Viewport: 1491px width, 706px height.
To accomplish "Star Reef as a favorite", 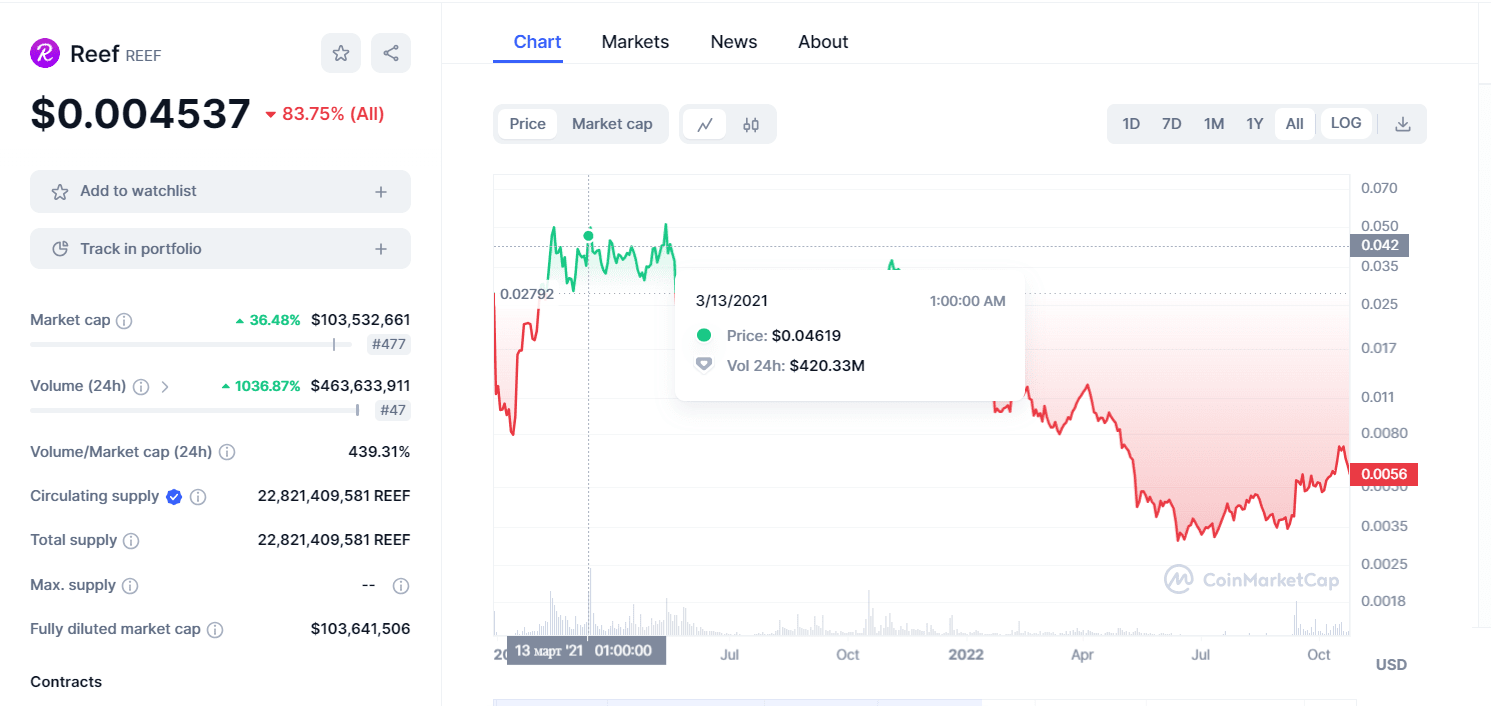I will pyautogui.click(x=341, y=53).
